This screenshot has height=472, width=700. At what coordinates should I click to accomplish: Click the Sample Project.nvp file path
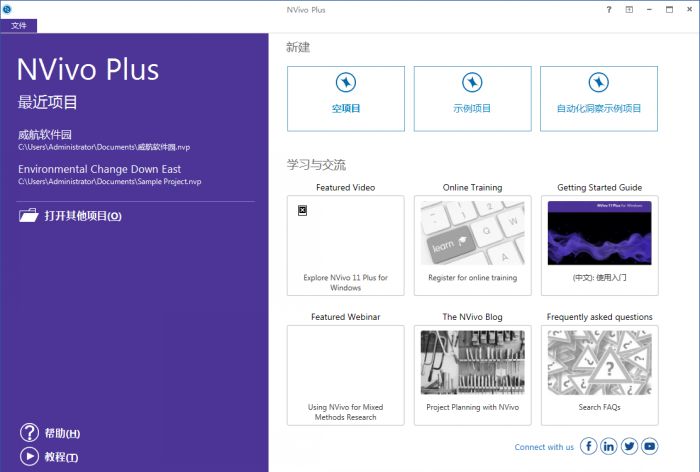coord(109,181)
